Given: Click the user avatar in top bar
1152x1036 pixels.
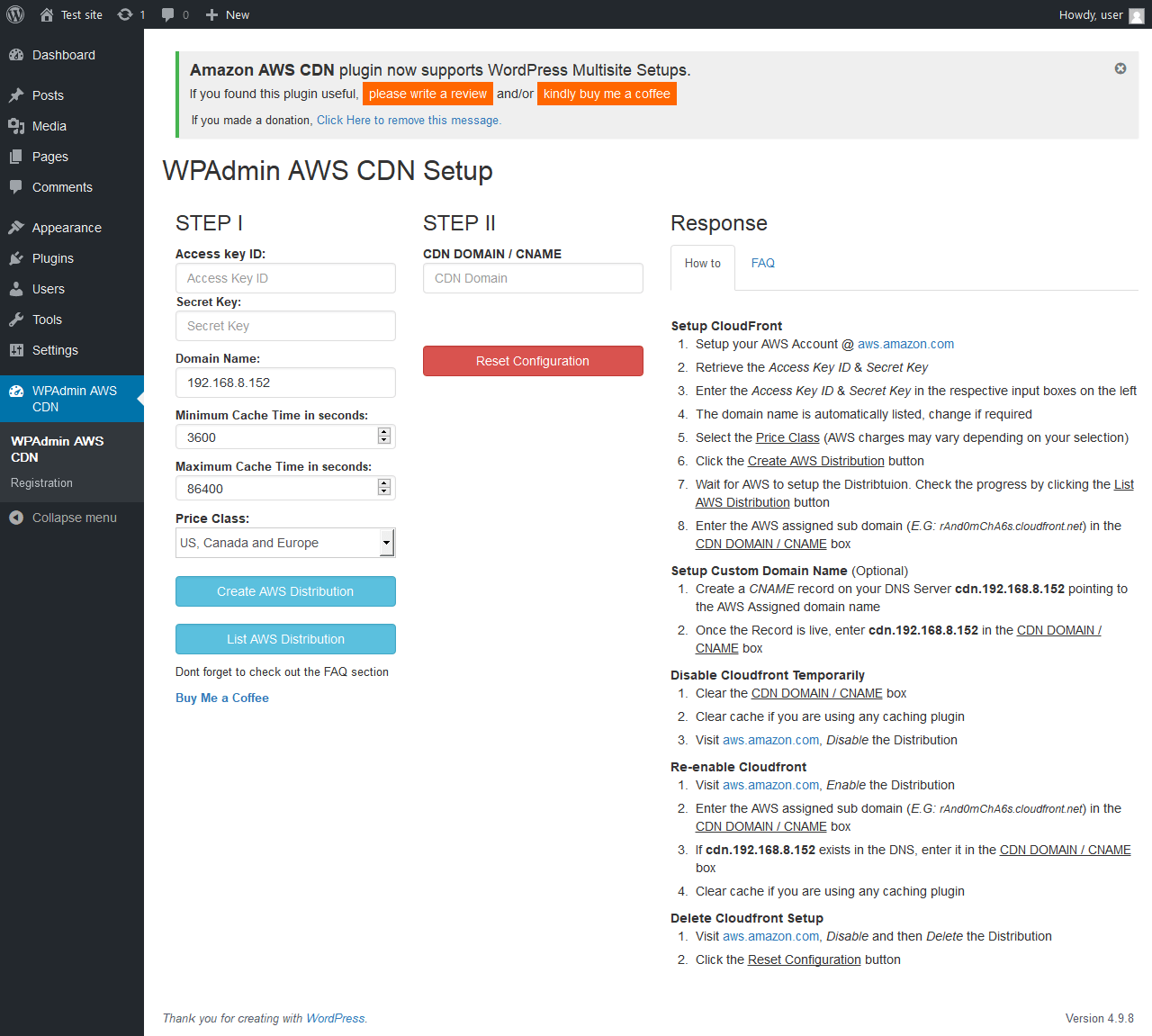Looking at the screenshot, I should pos(1137,15).
